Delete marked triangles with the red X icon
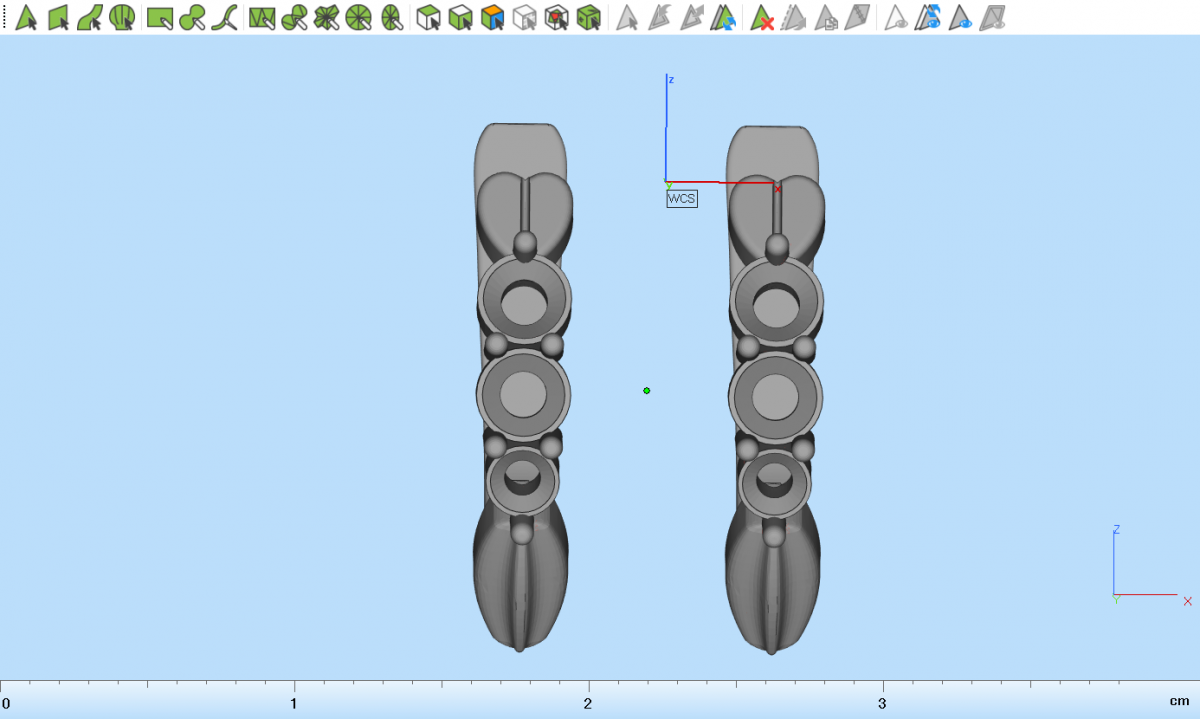This screenshot has height=719, width=1200. (763, 17)
